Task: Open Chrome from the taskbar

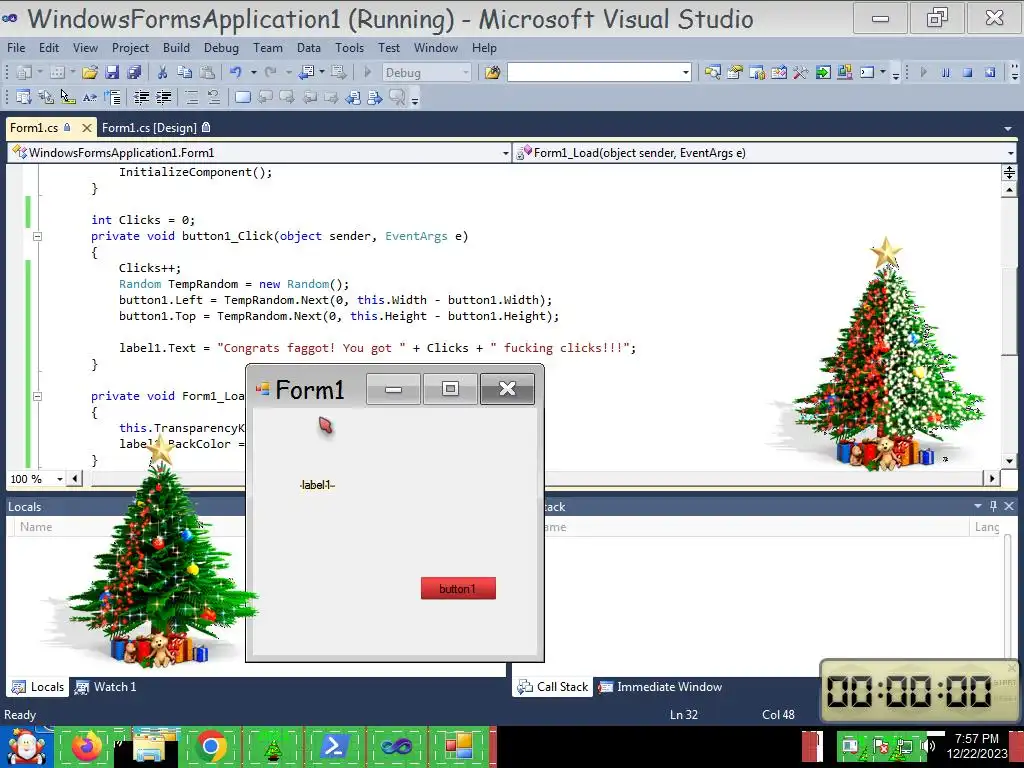Action: (210, 746)
